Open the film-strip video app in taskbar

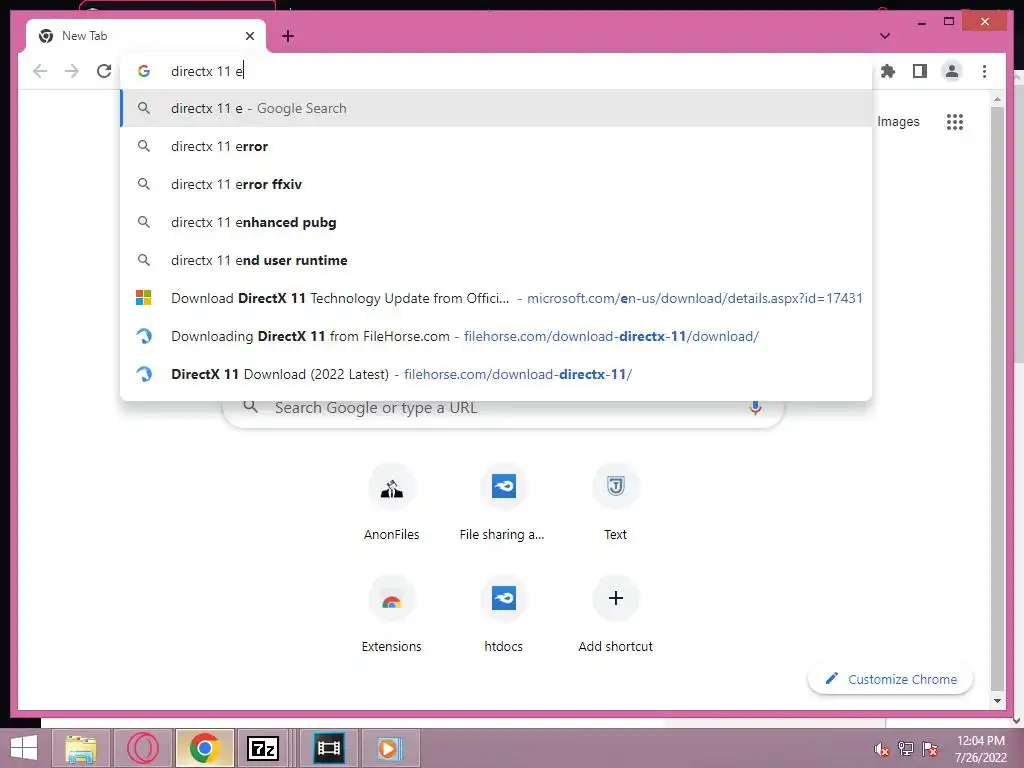pos(328,748)
